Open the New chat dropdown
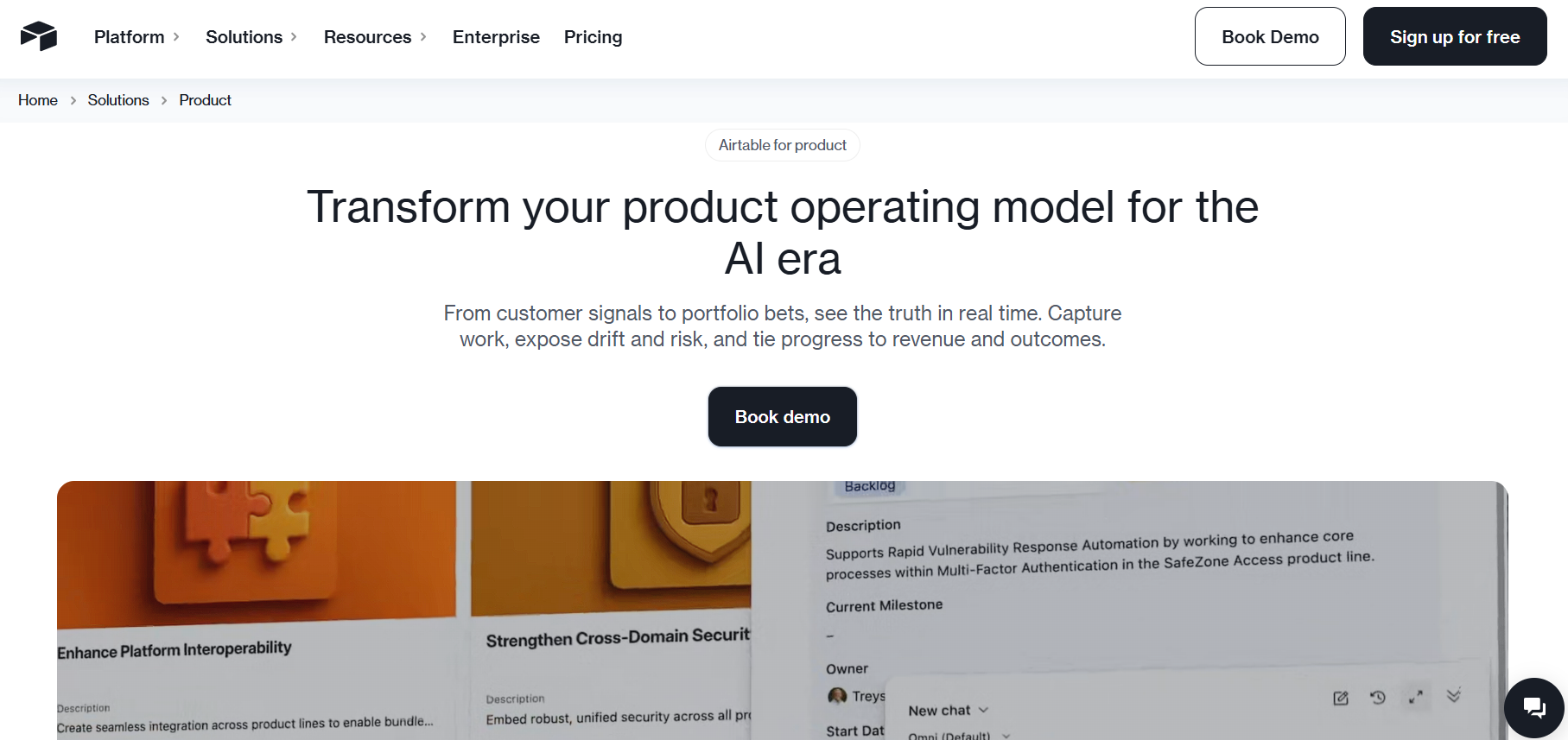The image size is (1568, 740). [x=948, y=711]
